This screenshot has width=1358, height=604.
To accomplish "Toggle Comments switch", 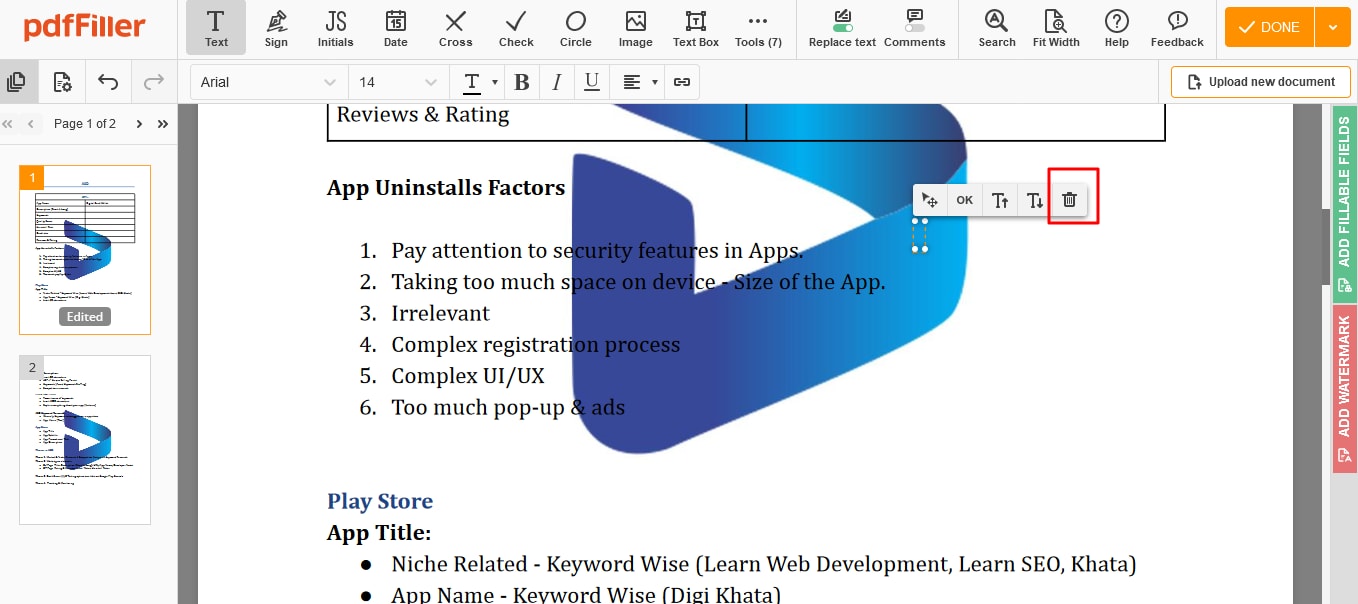I will pos(914,28).
